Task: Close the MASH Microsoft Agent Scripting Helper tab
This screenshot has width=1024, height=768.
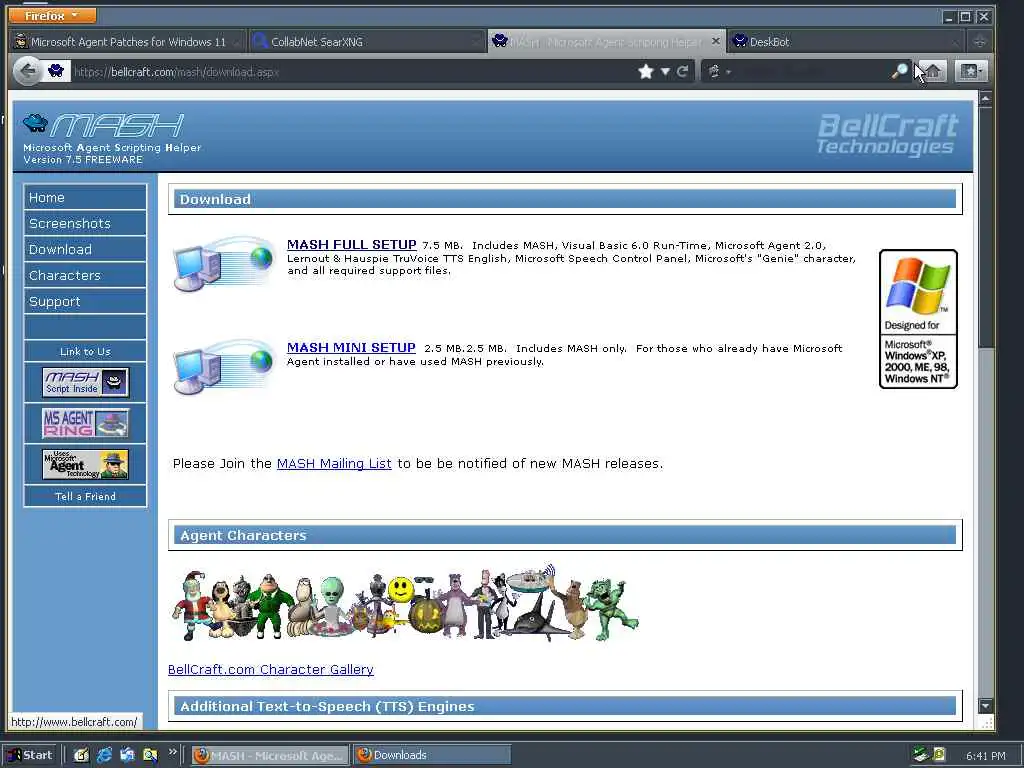Action: 715,41
